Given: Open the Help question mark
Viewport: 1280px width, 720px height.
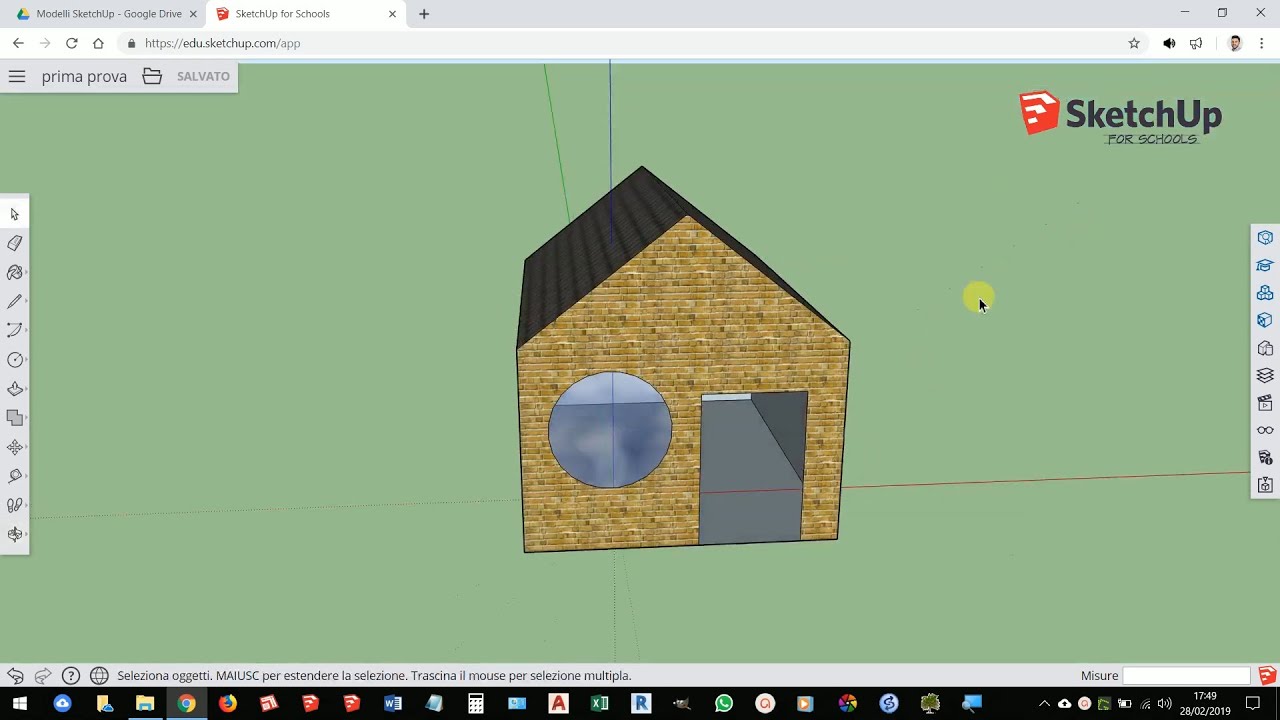Looking at the screenshot, I should [71, 676].
